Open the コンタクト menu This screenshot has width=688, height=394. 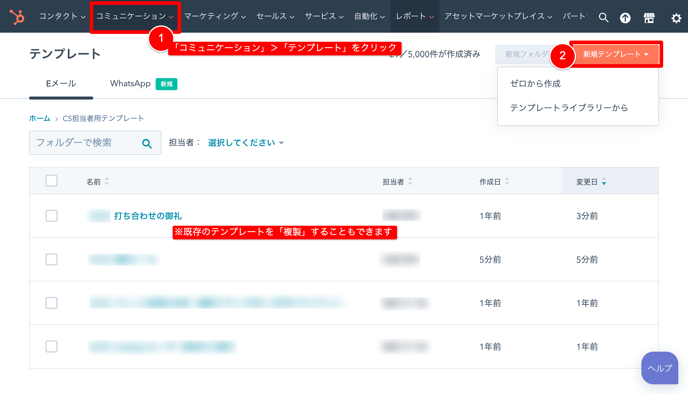pos(62,16)
